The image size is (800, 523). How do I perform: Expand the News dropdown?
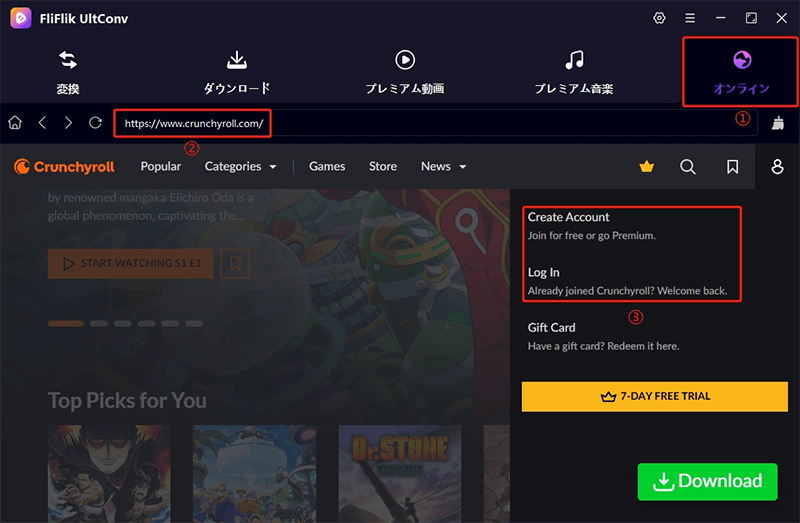point(443,166)
